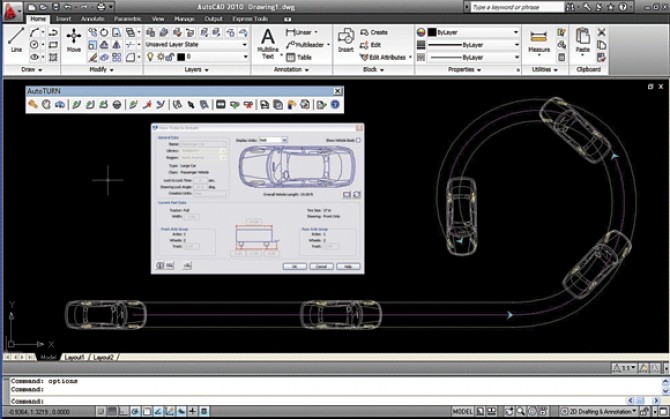The image size is (670, 419).
Task: Toggle layer on/off lightbulb icon
Action: point(150,57)
